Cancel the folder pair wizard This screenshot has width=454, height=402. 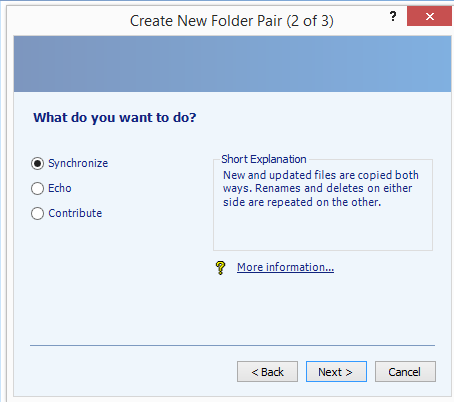click(405, 371)
